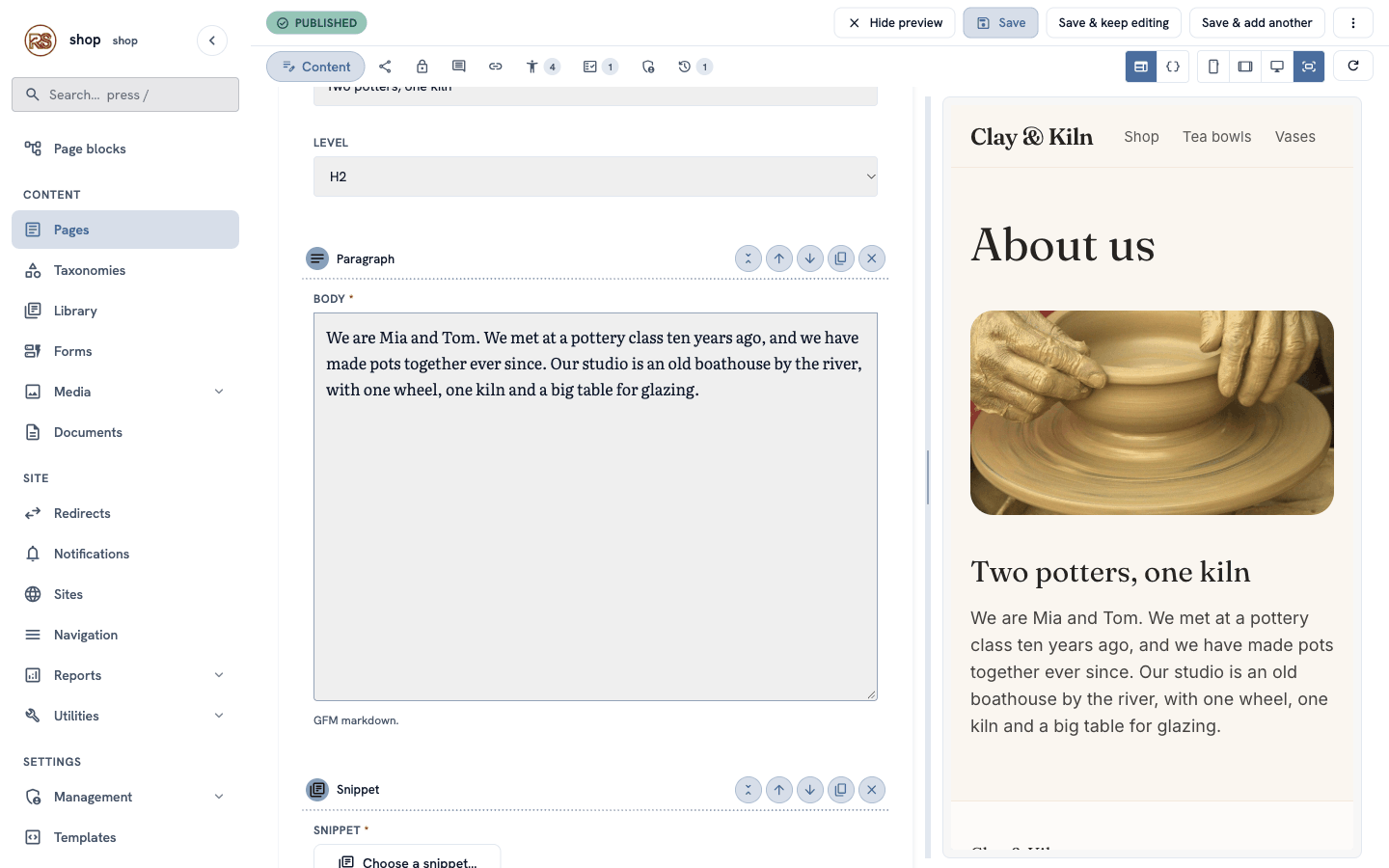
Task: Expand the Reports sidebar section
Action: (x=219, y=675)
